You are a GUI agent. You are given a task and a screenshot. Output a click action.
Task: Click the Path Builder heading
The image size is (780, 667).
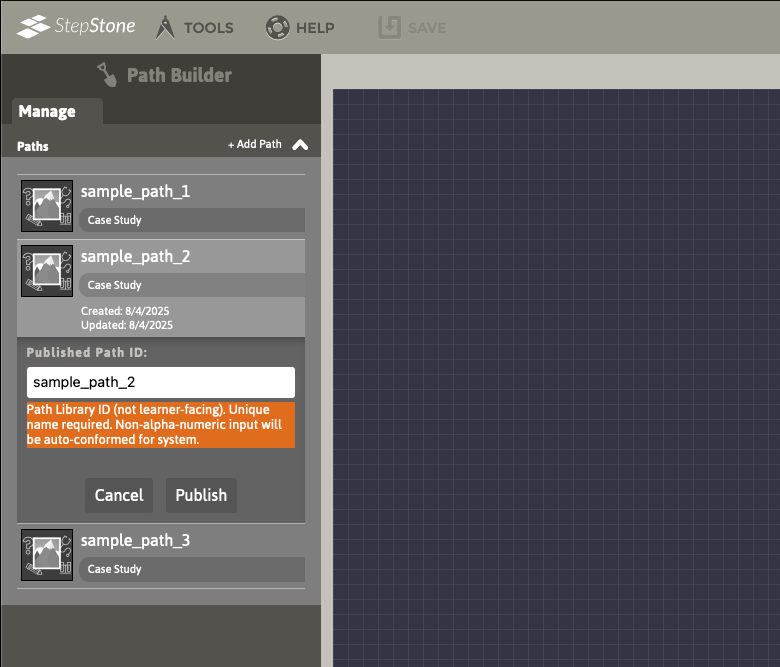pyautogui.click(x=179, y=75)
